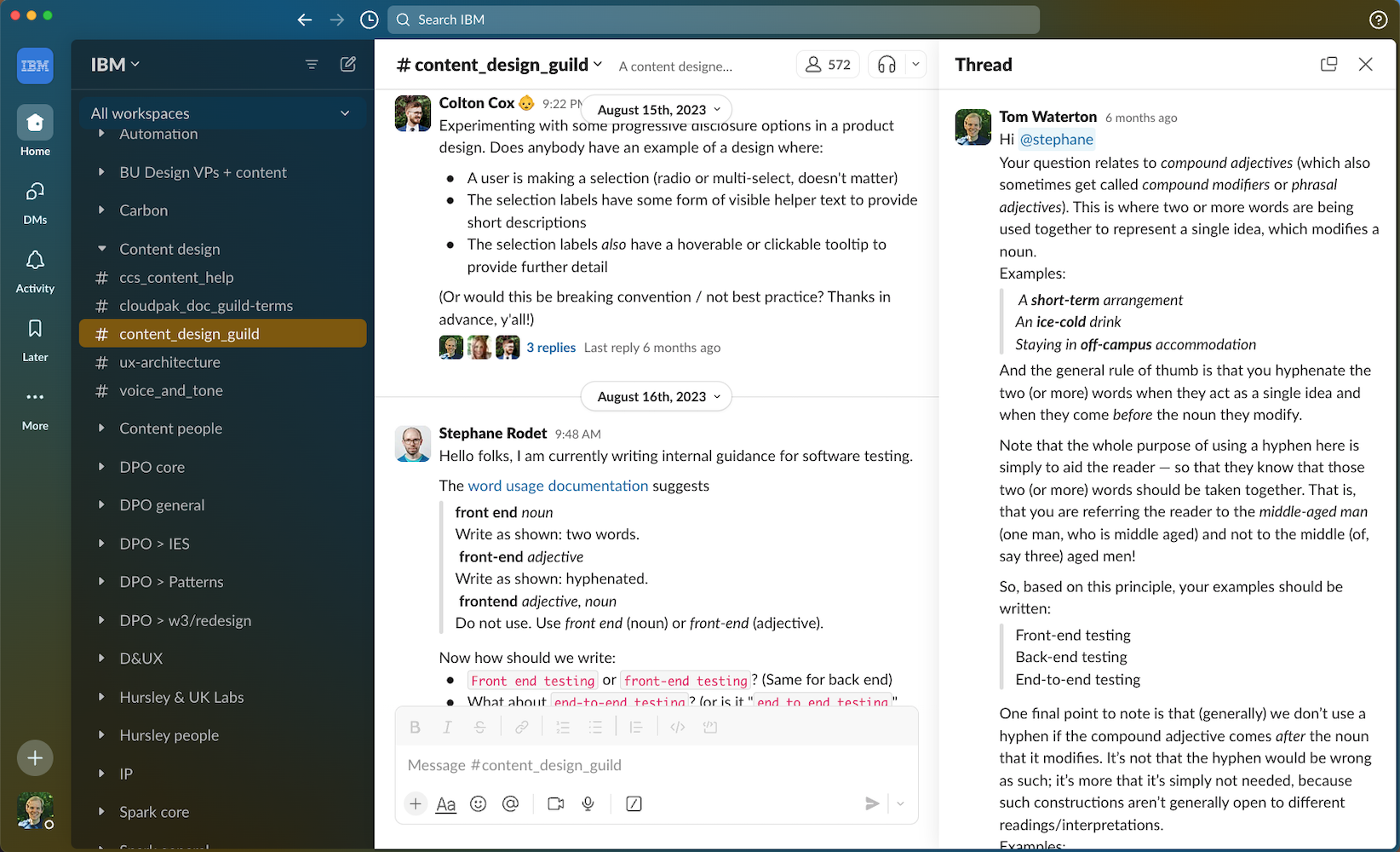This screenshot has height=852, width=1400.
Task: Open the More menu in sidebar
Action: click(35, 408)
